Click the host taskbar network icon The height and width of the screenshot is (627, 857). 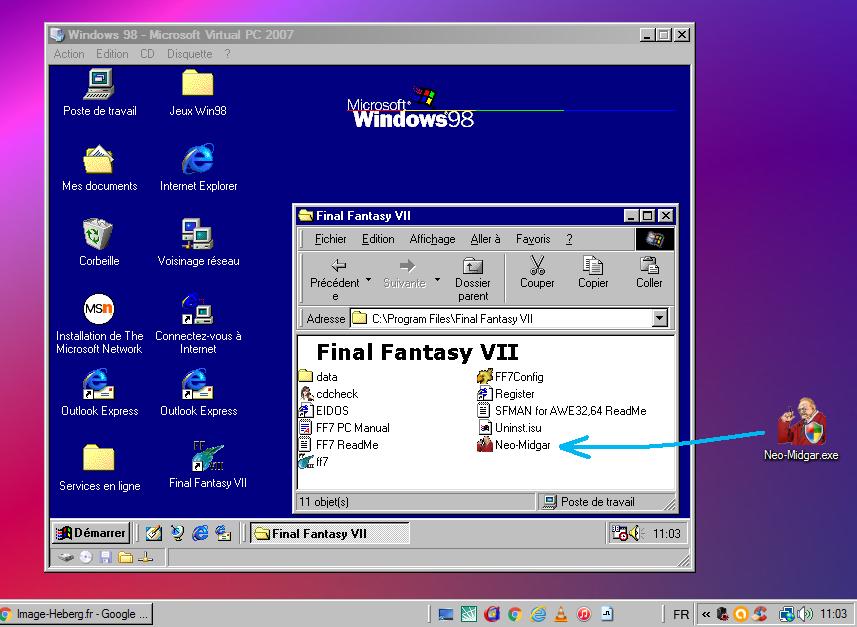point(788,614)
